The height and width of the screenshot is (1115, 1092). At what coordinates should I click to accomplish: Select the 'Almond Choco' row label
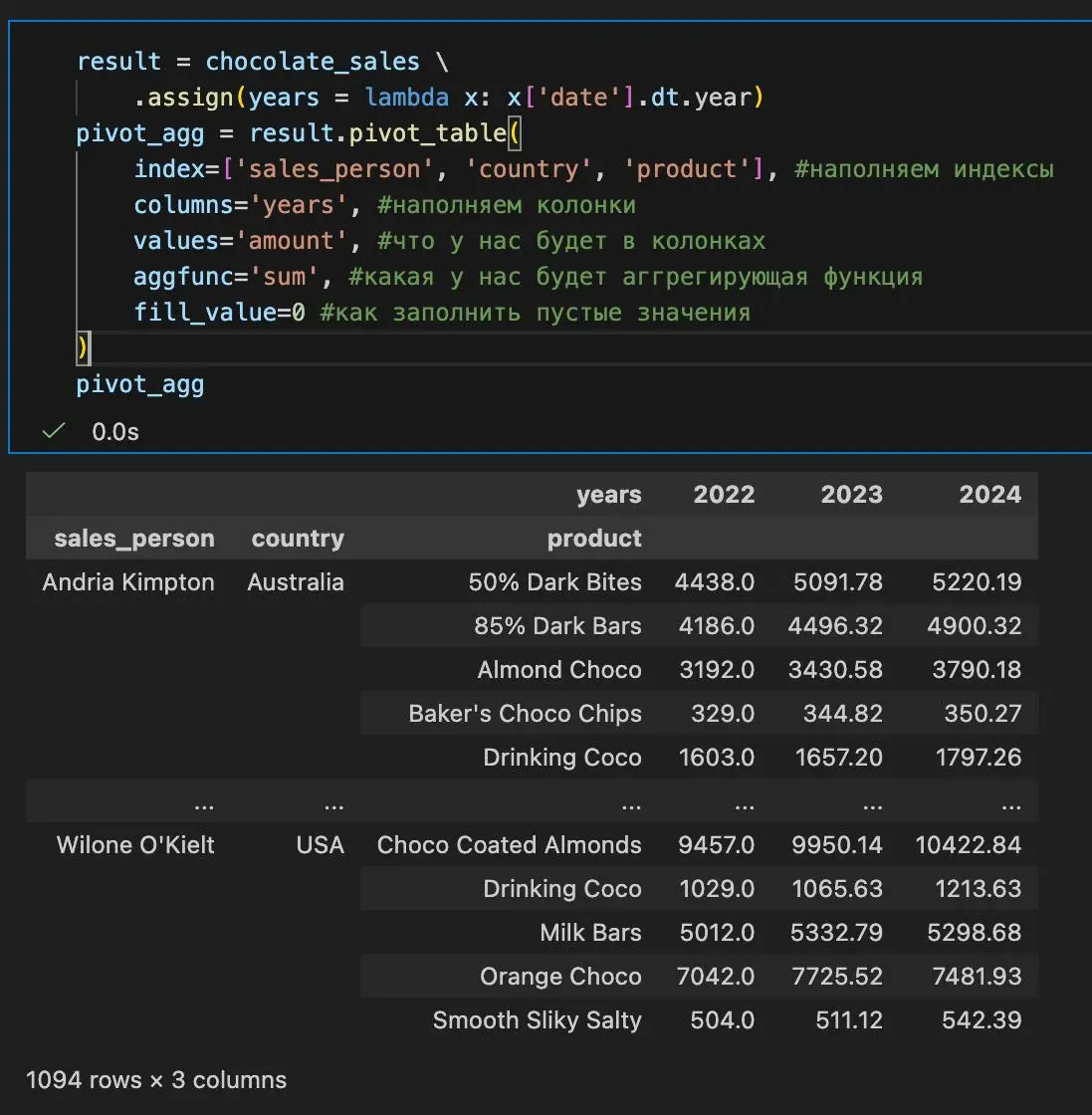[559, 670]
